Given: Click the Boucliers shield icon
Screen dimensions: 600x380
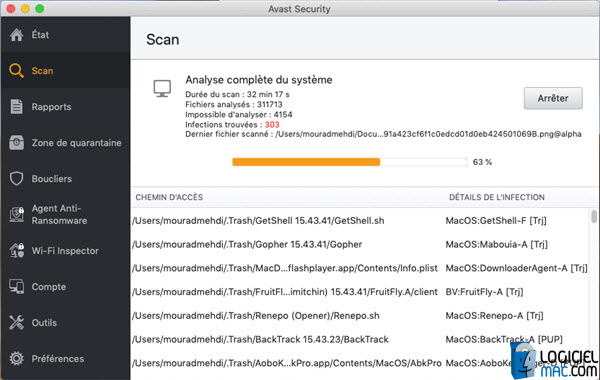Looking at the screenshot, I should [16, 179].
